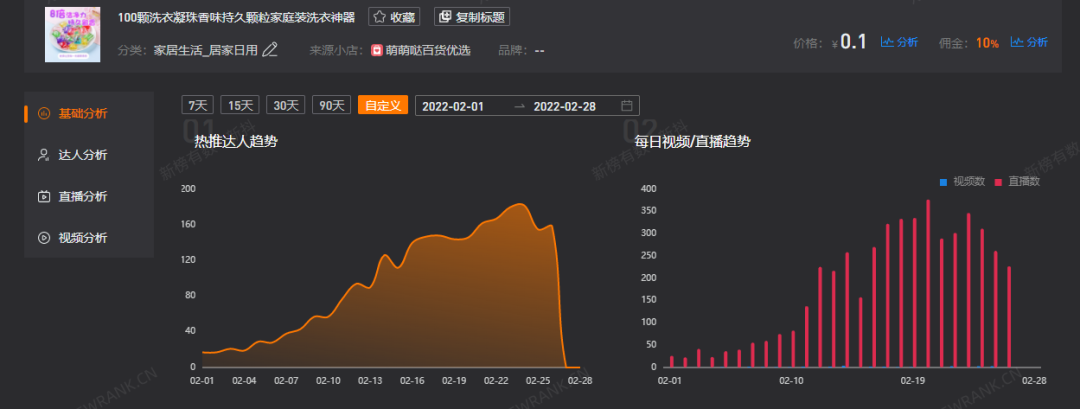Click the 家居生活_居家日用 category text
Screen dimensions: 1080x409
pos(206,50)
